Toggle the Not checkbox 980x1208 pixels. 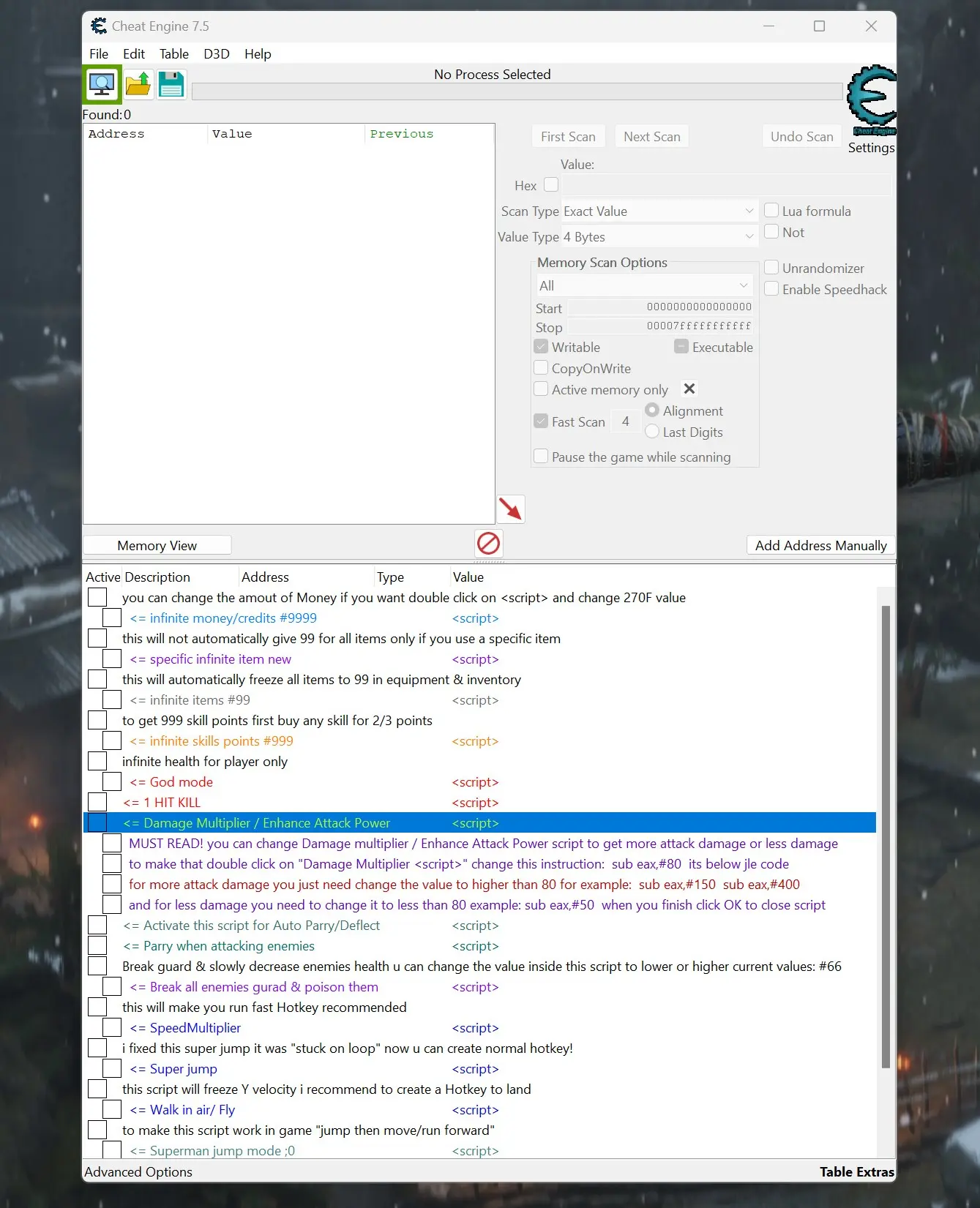(x=771, y=232)
